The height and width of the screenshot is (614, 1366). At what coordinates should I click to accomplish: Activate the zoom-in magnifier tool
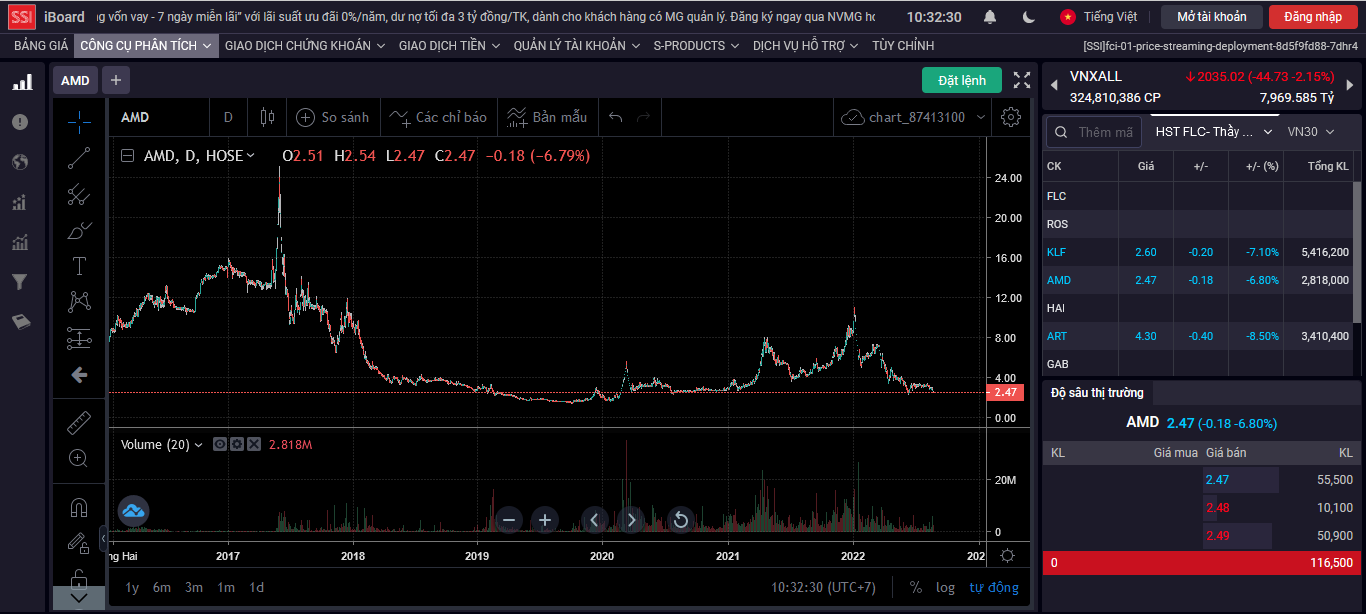point(79,459)
